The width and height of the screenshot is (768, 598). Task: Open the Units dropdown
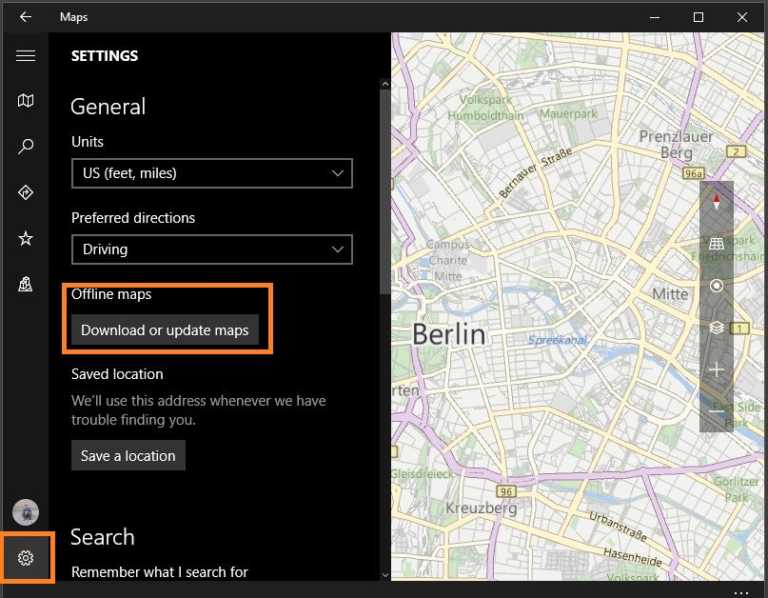click(212, 173)
